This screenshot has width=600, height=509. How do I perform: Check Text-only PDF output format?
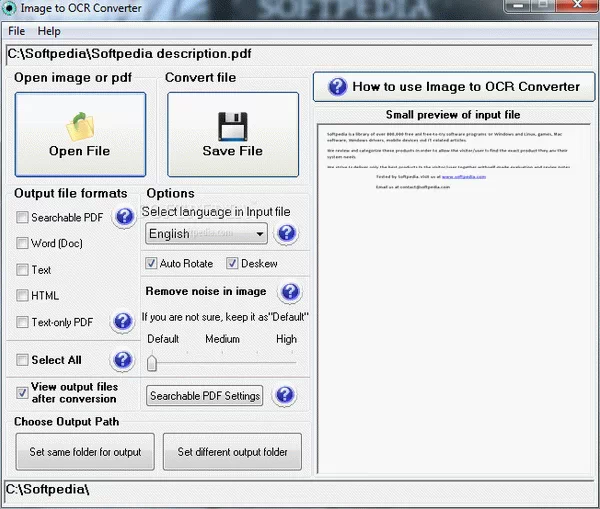coord(22,322)
